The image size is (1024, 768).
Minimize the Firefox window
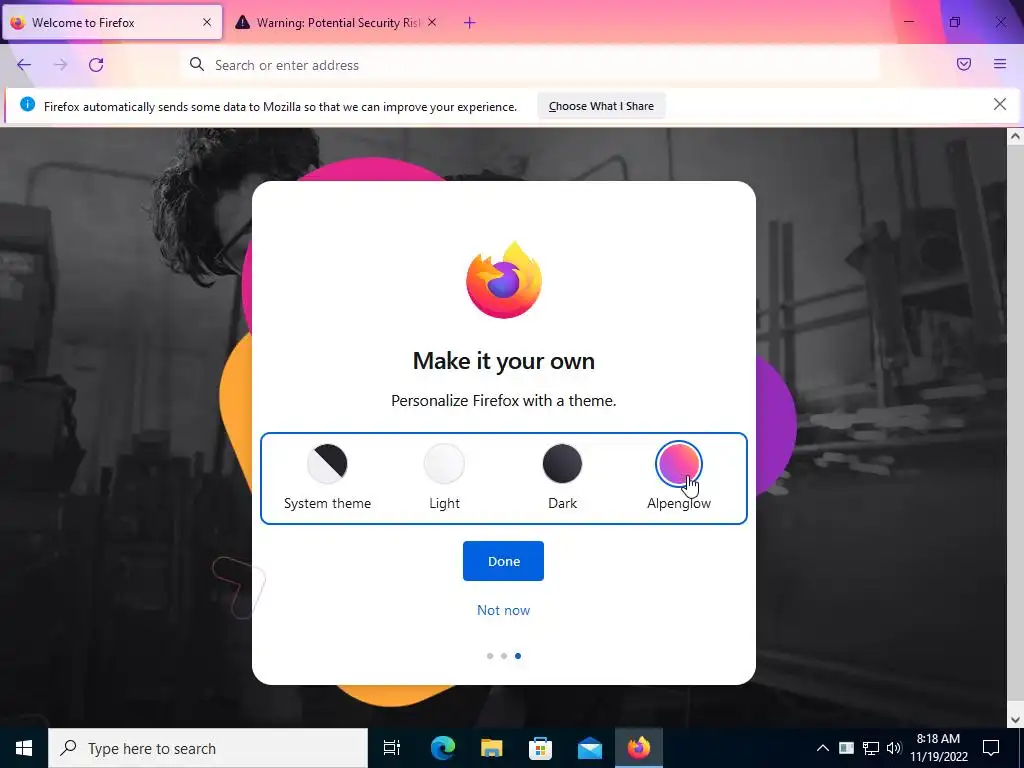(908, 22)
